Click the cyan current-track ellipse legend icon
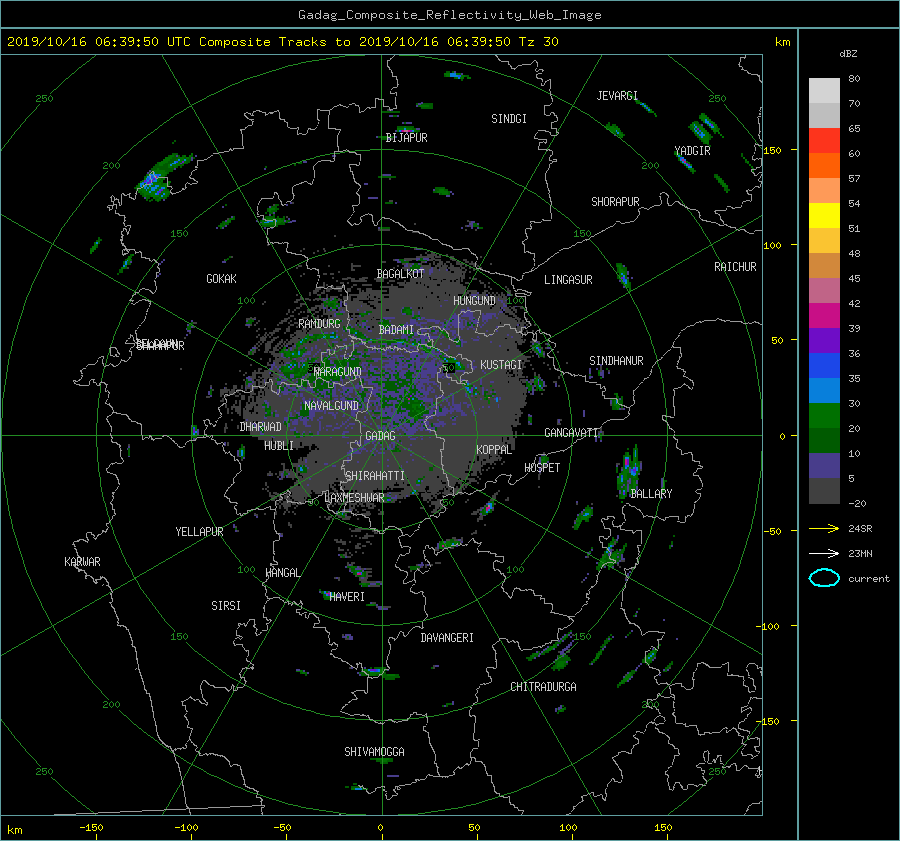 (824, 578)
